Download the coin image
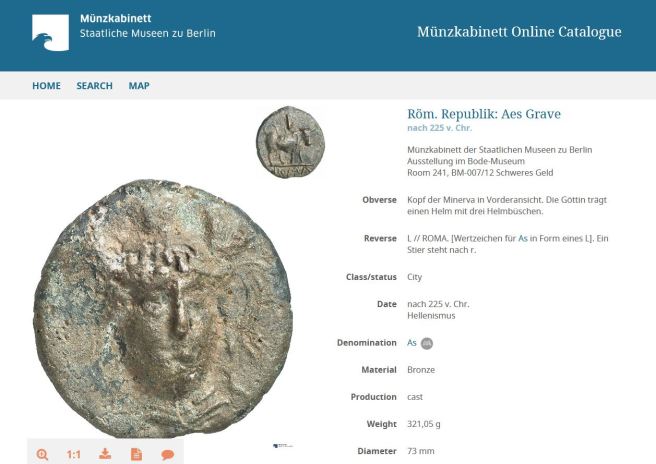This screenshot has height=464, width=656. click(105, 454)
